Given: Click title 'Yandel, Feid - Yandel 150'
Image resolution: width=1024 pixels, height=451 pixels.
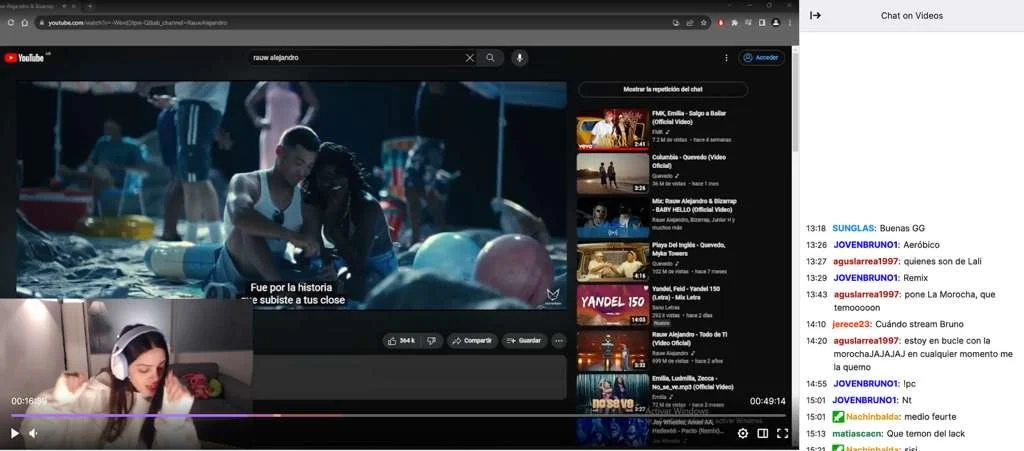Looking at the screenshot, I should click(686, 293).
